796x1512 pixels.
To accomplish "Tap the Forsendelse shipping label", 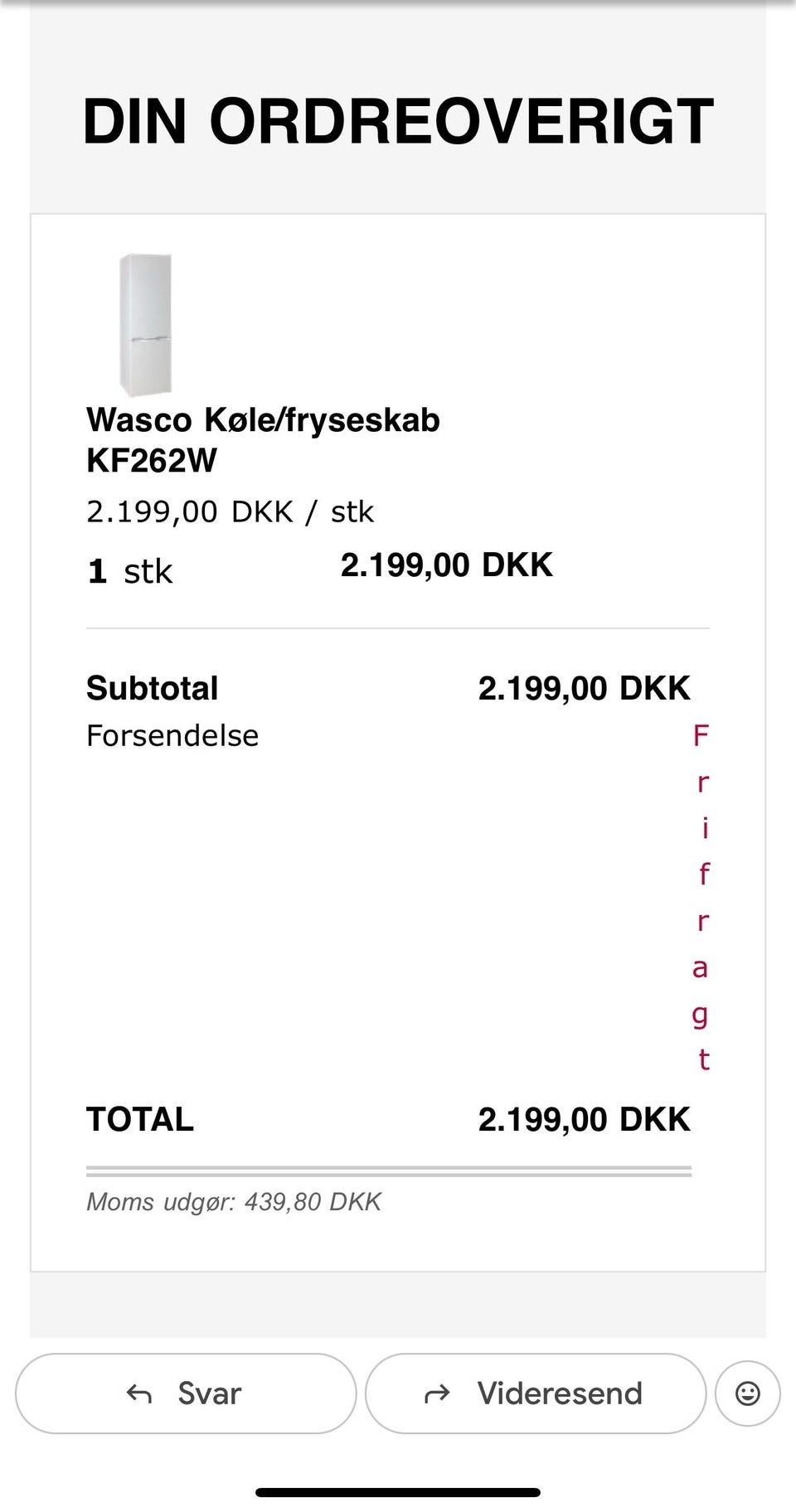I will point(172,736).
